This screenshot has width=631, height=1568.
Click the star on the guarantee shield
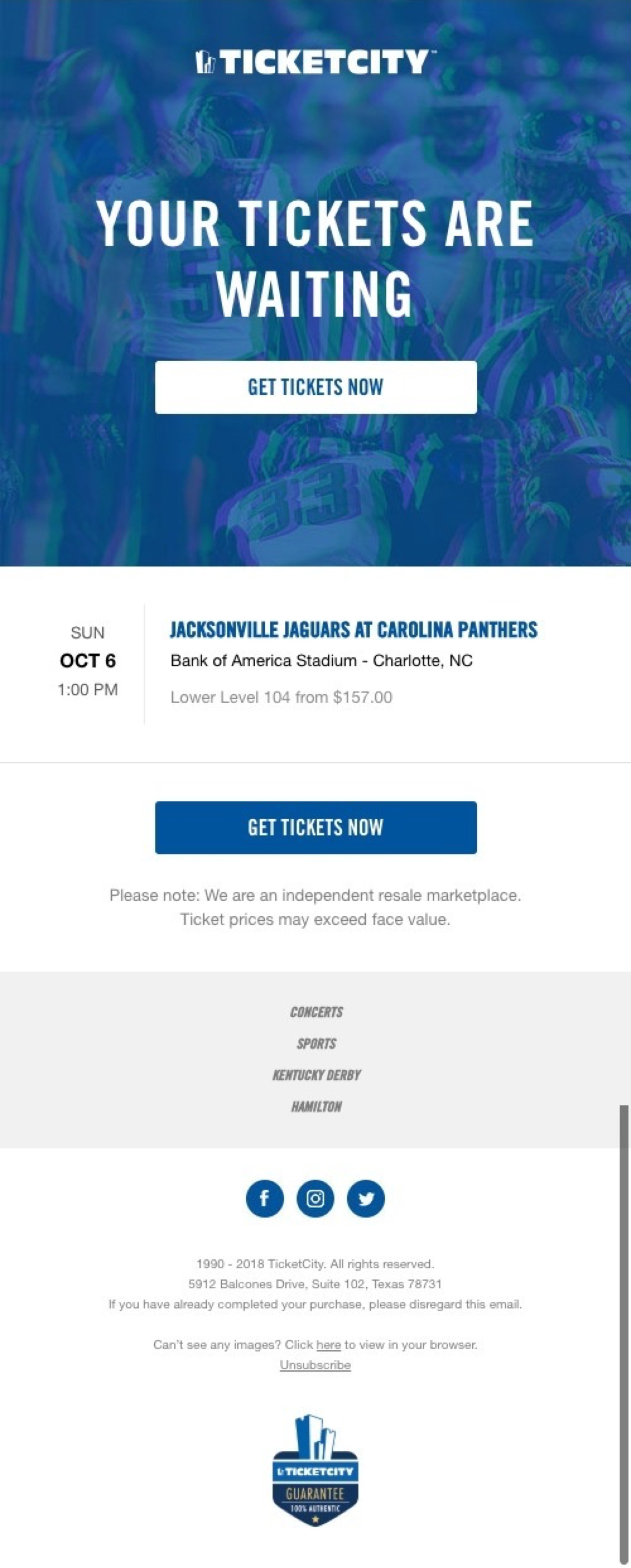click(x=315, y=1520)
